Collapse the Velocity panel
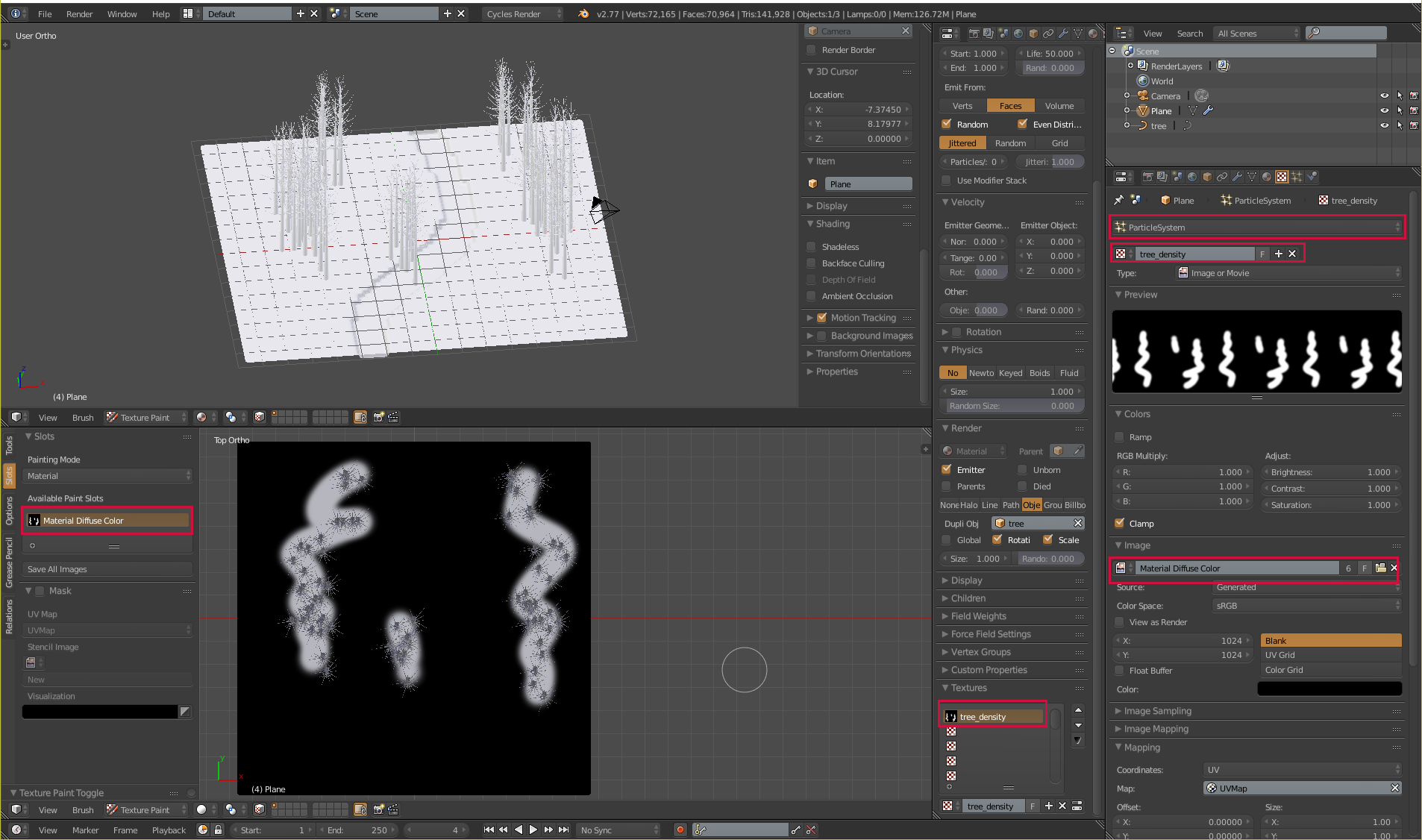 click(x=967, y=201)
